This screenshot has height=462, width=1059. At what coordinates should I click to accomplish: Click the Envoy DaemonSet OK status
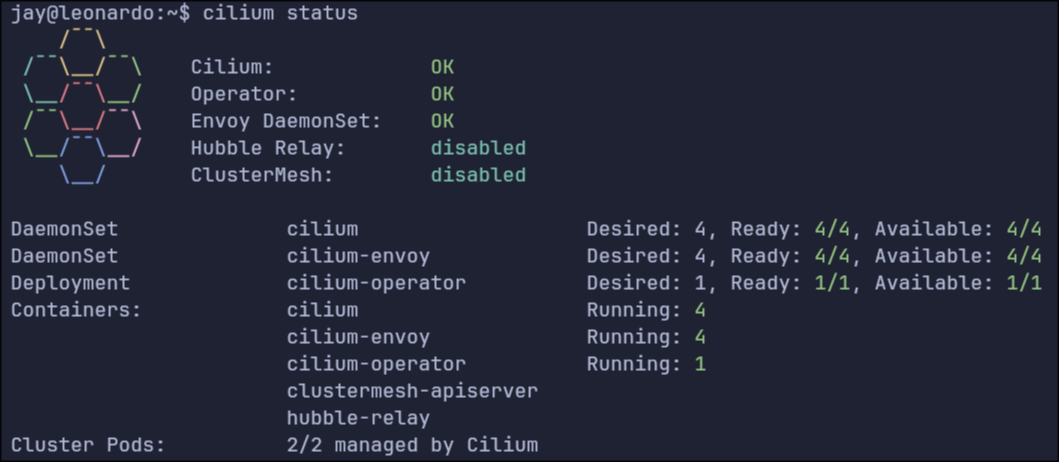pyautogui.click(x=442, y=121)
